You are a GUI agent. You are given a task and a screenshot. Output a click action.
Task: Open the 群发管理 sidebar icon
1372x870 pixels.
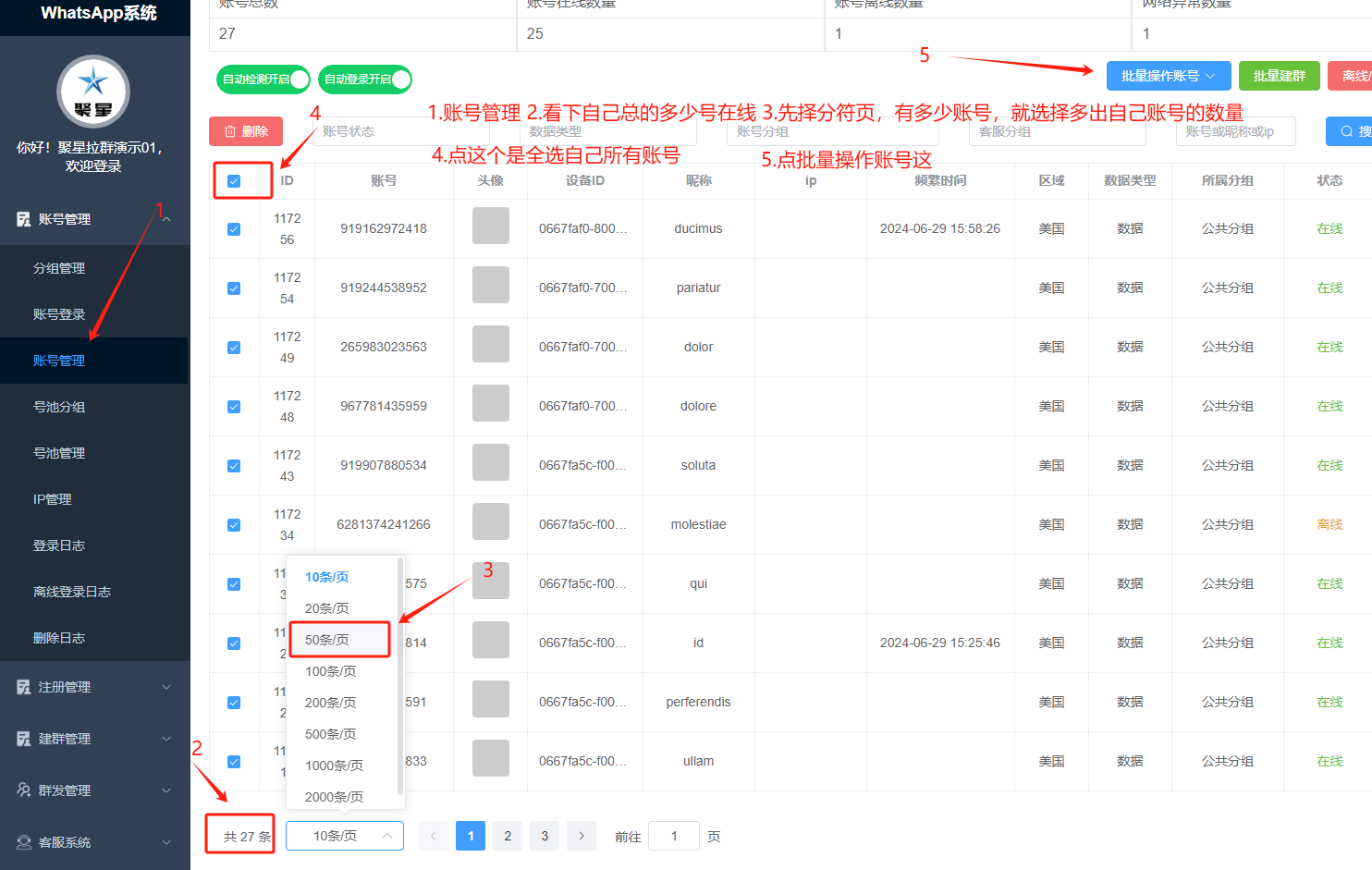click(x=23, y=790)
